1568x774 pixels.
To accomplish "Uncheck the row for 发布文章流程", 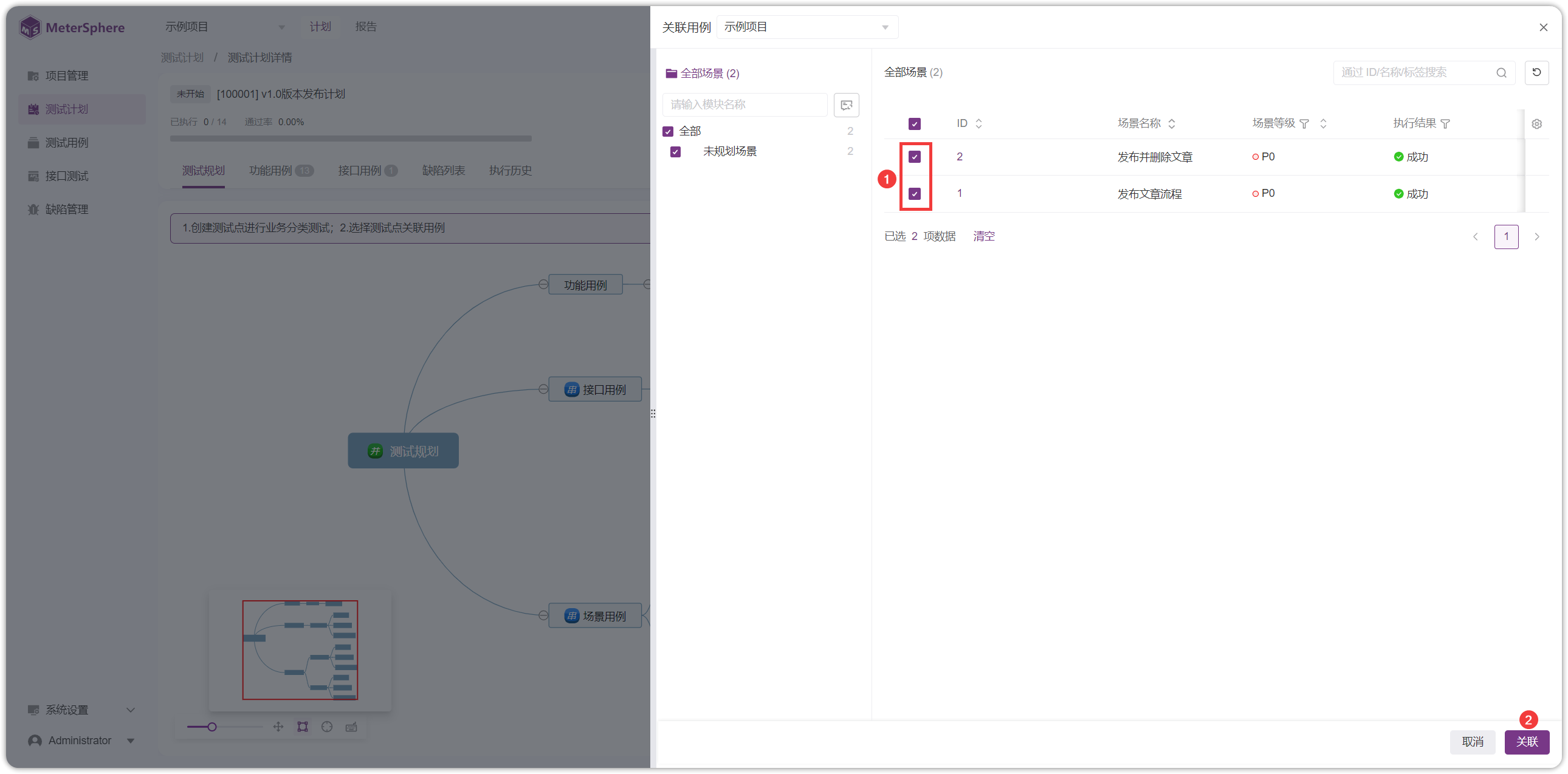I will click(914, 193).
